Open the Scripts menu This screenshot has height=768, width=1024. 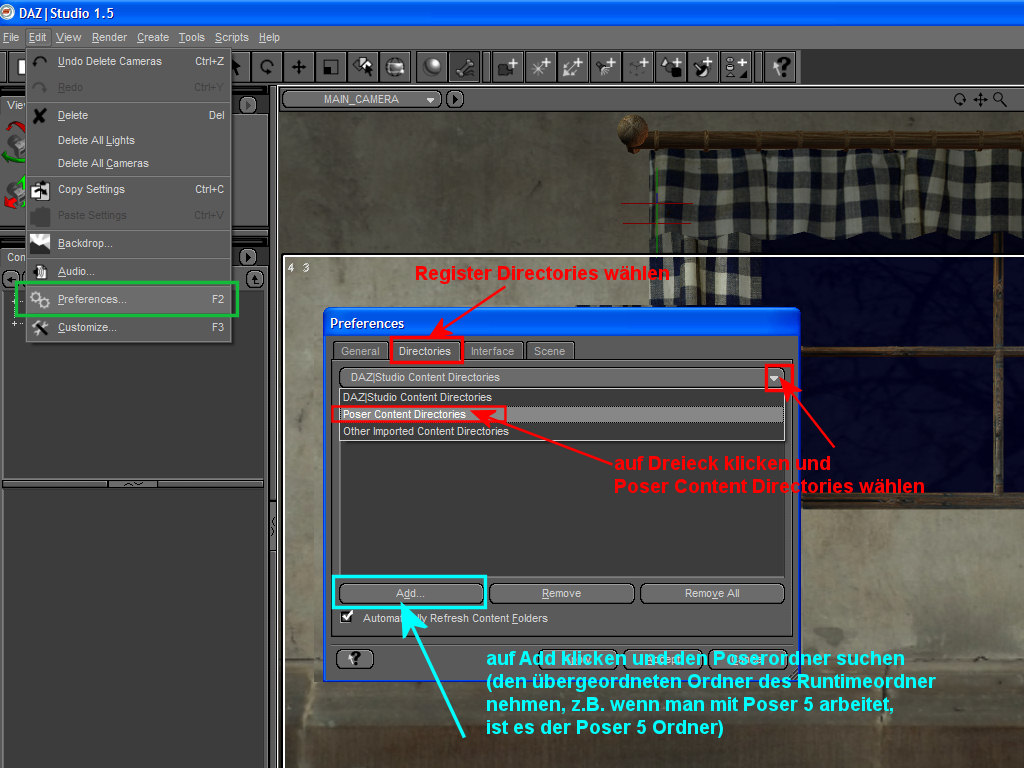click(x=232, y=37)
